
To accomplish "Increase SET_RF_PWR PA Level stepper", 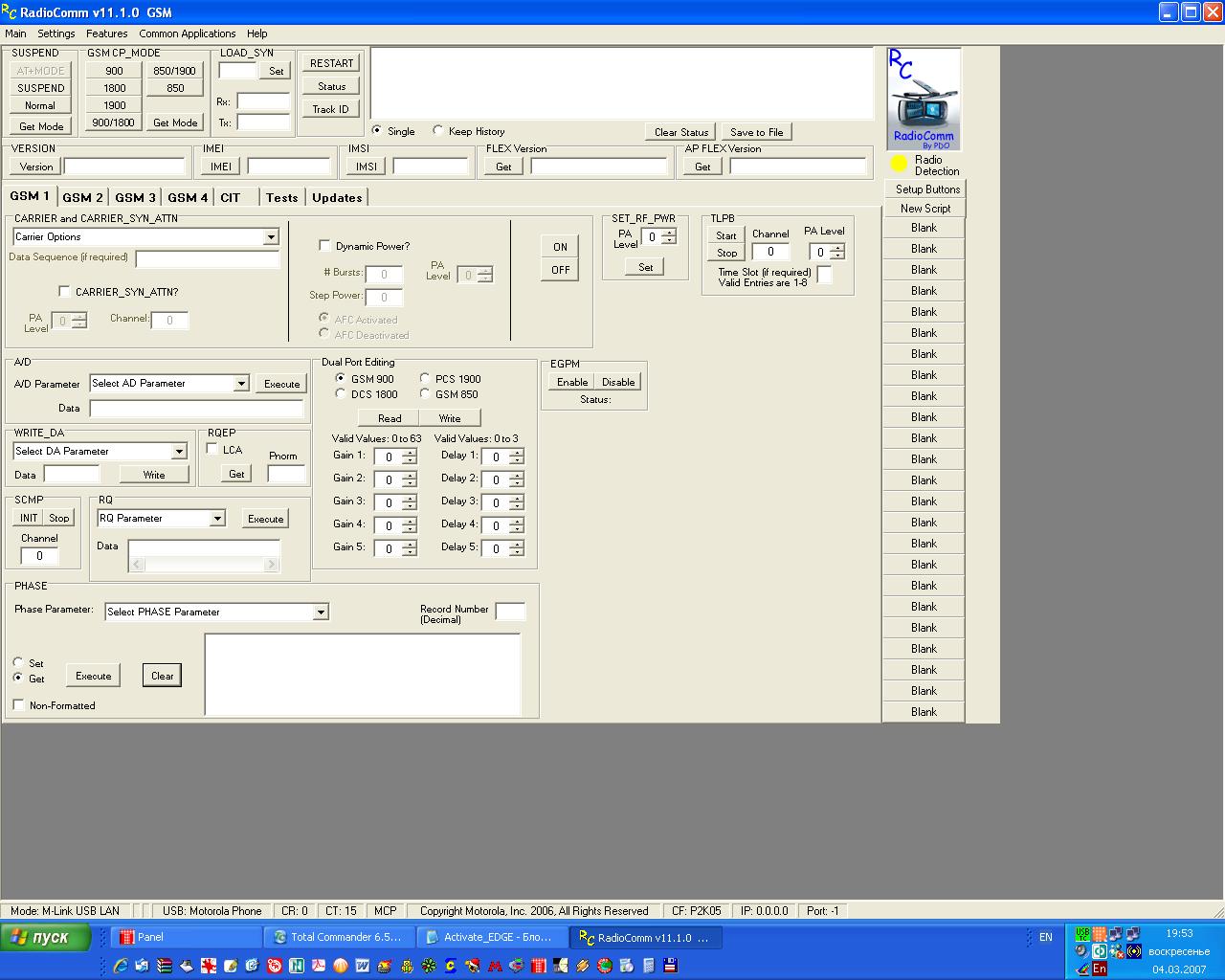I will (668, 233).
